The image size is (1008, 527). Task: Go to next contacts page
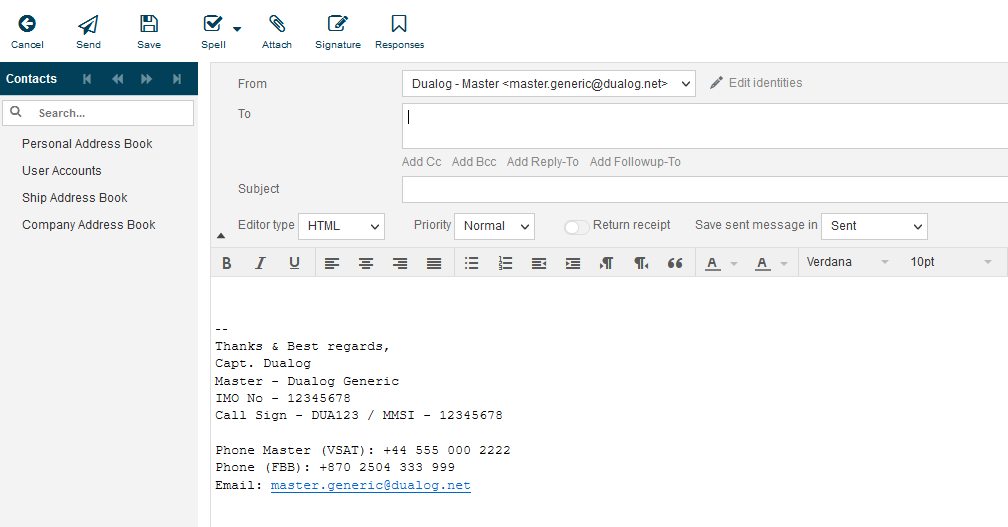pos(147,79)
